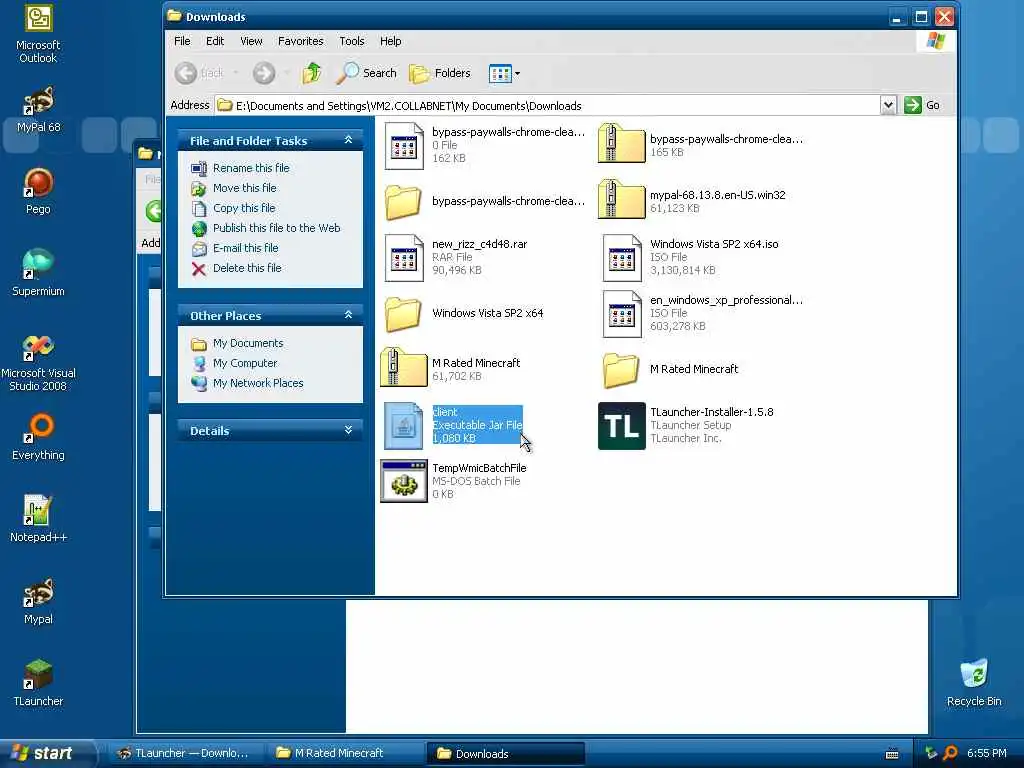Open the Help menu
Screen dimensions: 1024x768
(391, 41)
